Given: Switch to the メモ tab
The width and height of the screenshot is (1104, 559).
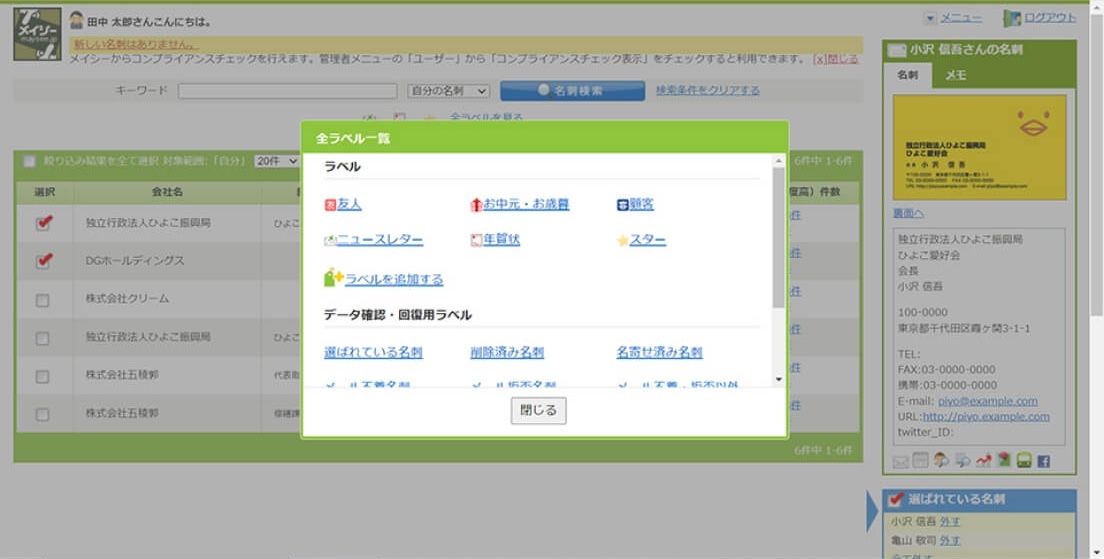Looking at the screenshot, I should [955, 76].
